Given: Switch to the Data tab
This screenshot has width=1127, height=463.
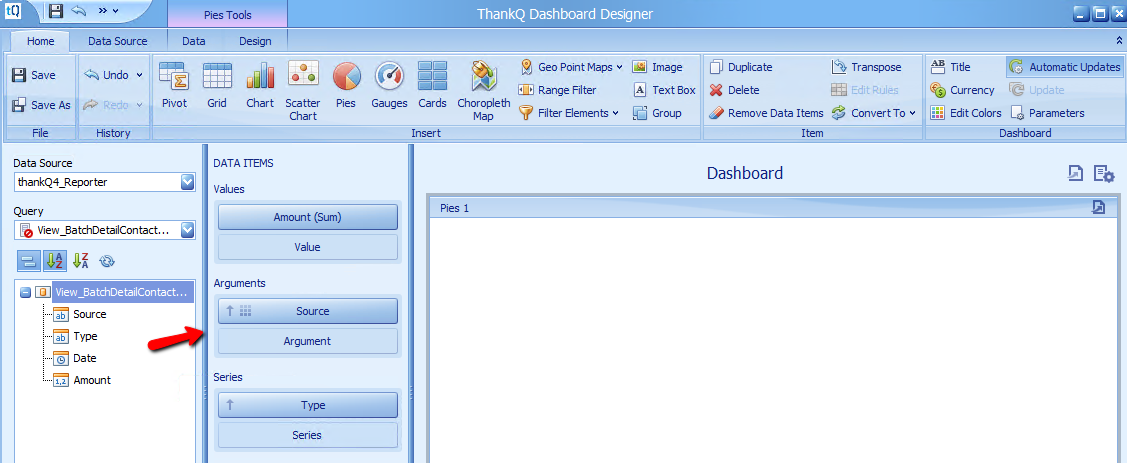Looking at the screenshot, I should click(x=193, y=41).
